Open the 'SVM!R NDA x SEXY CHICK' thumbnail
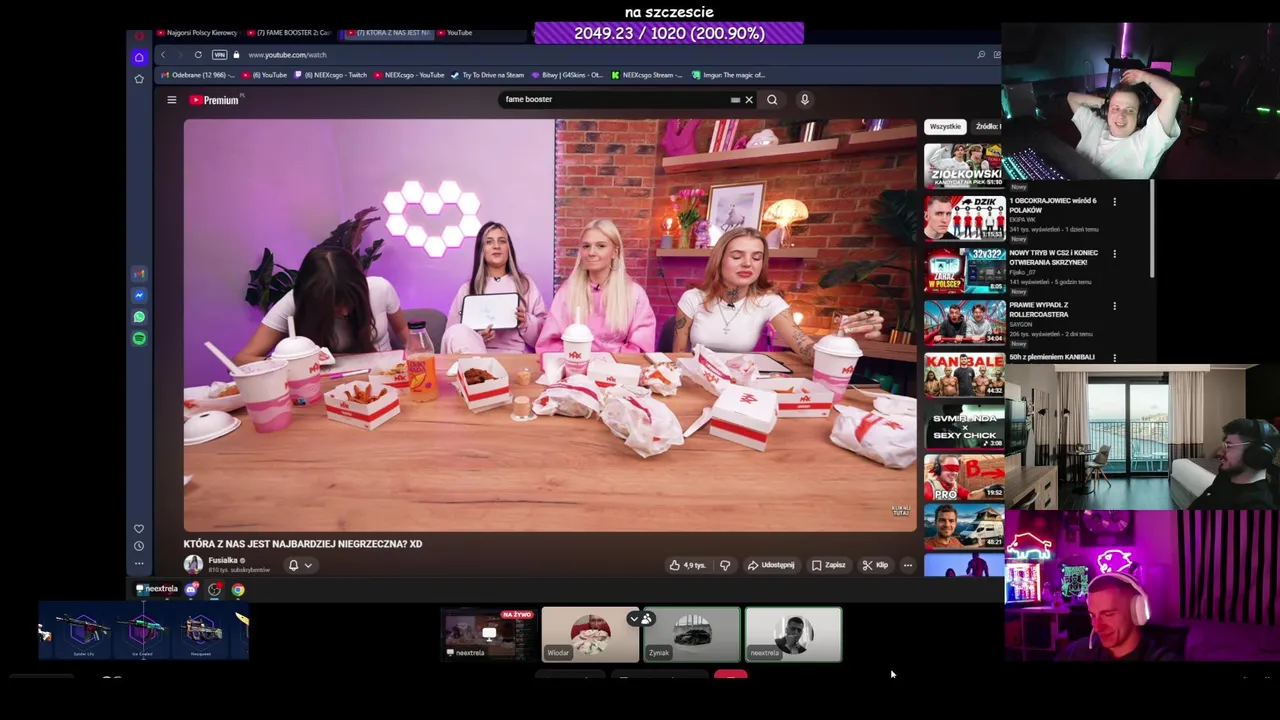1280x720 pixels. [x=964, y=426]
